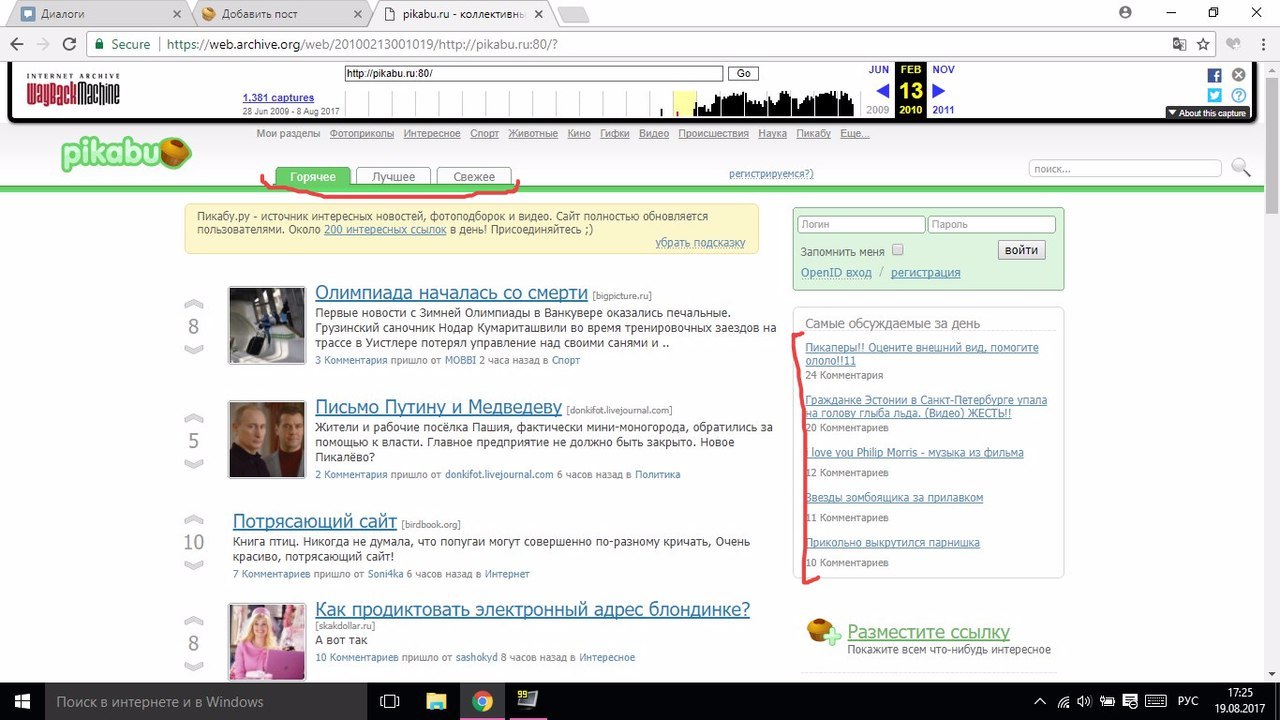The width and height of the screenshot is (1280, 720).
Task: Open the Chrome menu dots
Action: (x=1261, y=44)
